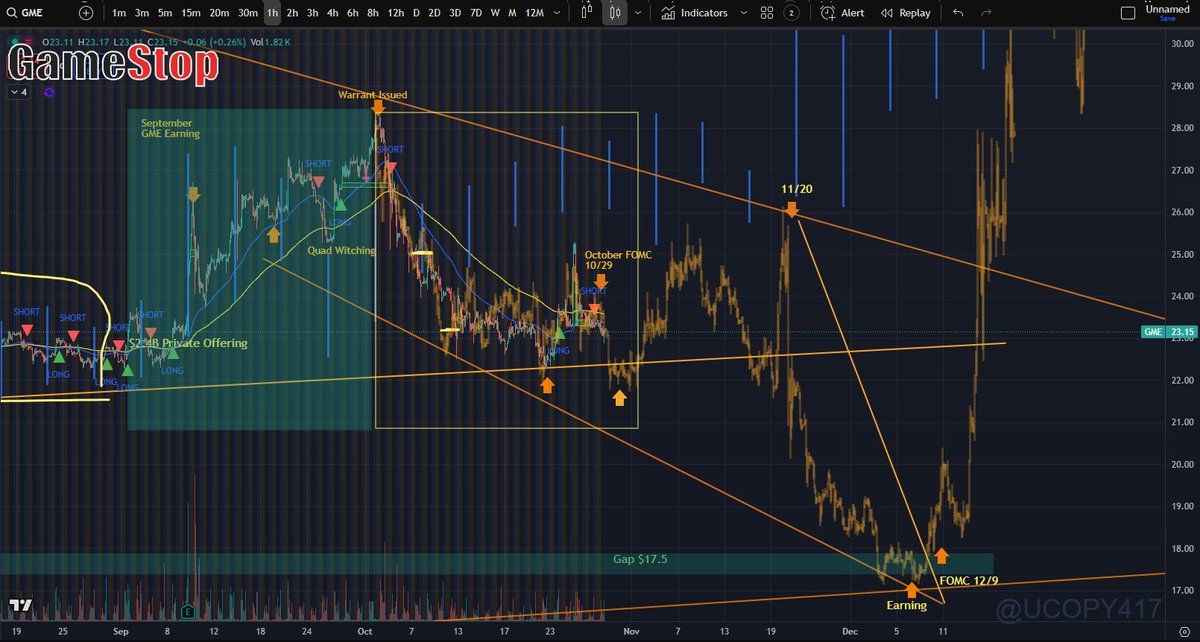The image size is (1200, 642).
Task: Choose the M monthly timeframe
Action: 512,13
